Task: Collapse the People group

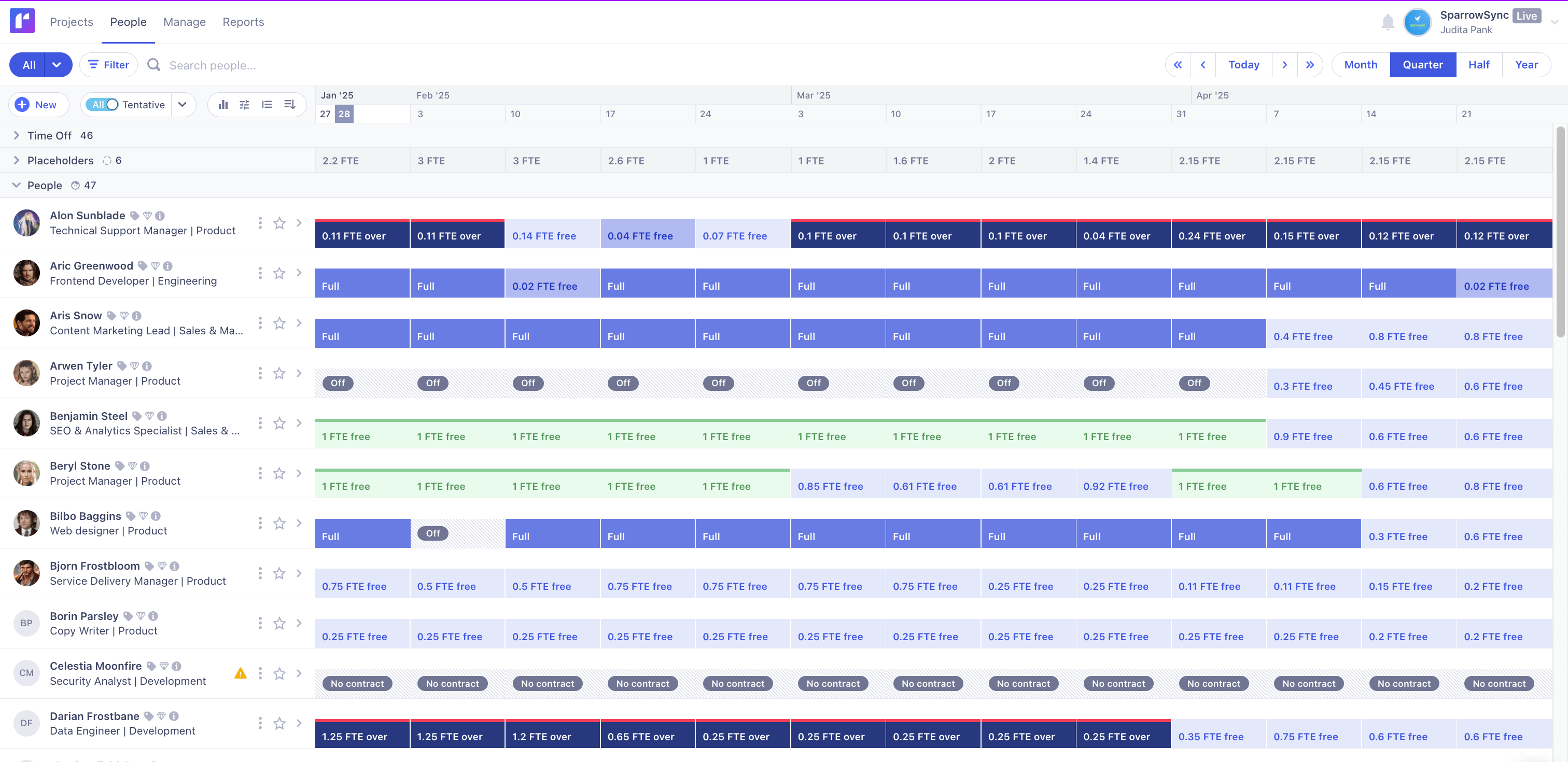Action: coord(17,186)
